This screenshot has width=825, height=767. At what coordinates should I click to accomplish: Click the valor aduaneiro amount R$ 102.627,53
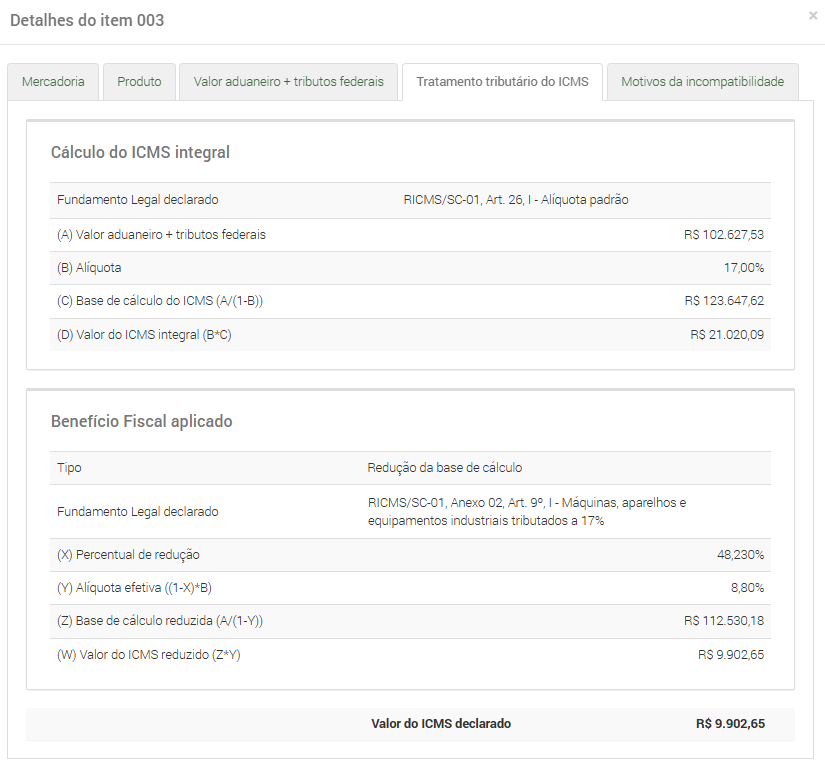pos(724,235)
